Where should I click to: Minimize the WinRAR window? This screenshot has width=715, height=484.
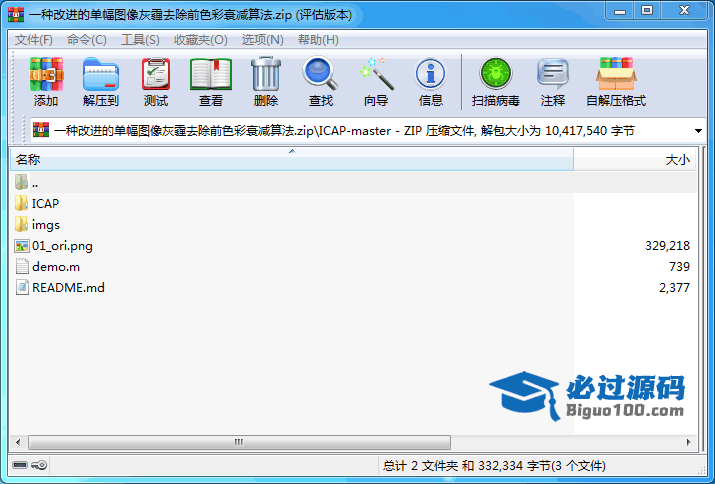point(620,10)
